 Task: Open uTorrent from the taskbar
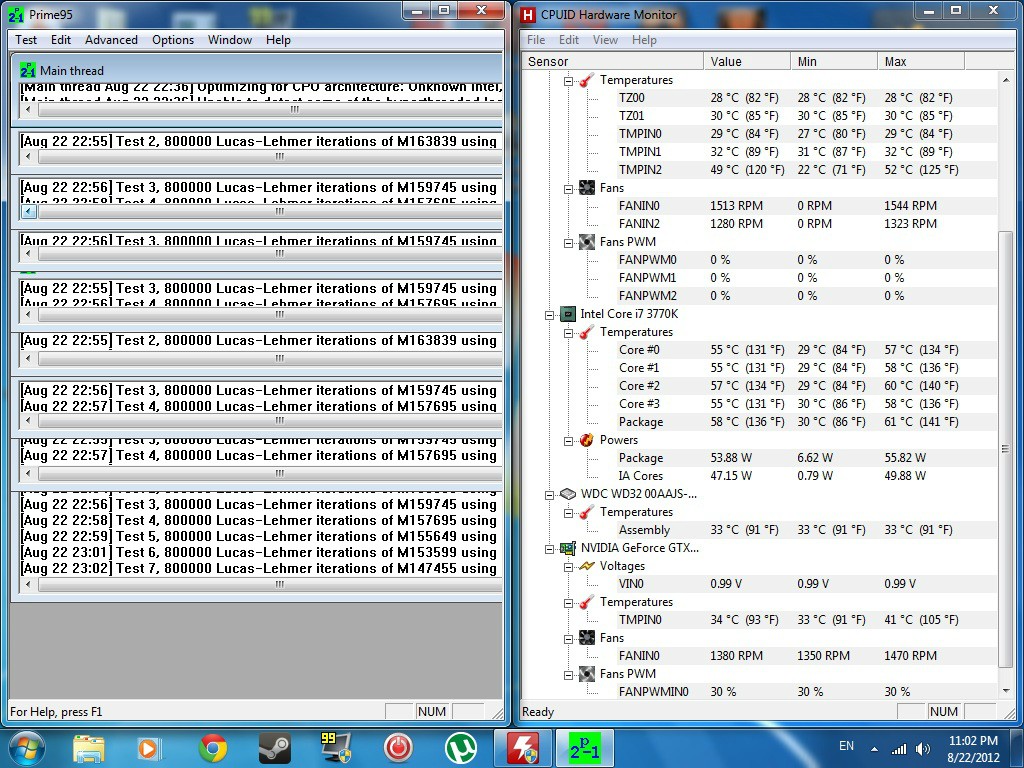point(460,748)
